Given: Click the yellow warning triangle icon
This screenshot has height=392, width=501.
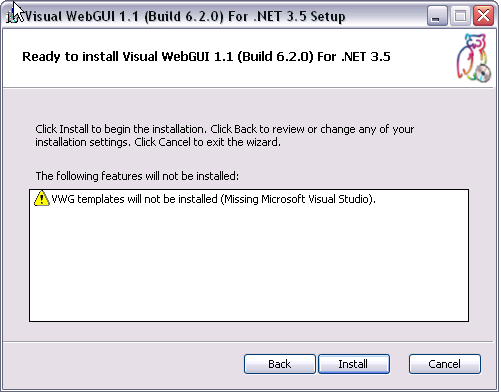Looking at the screenshot, I should 41,199.
